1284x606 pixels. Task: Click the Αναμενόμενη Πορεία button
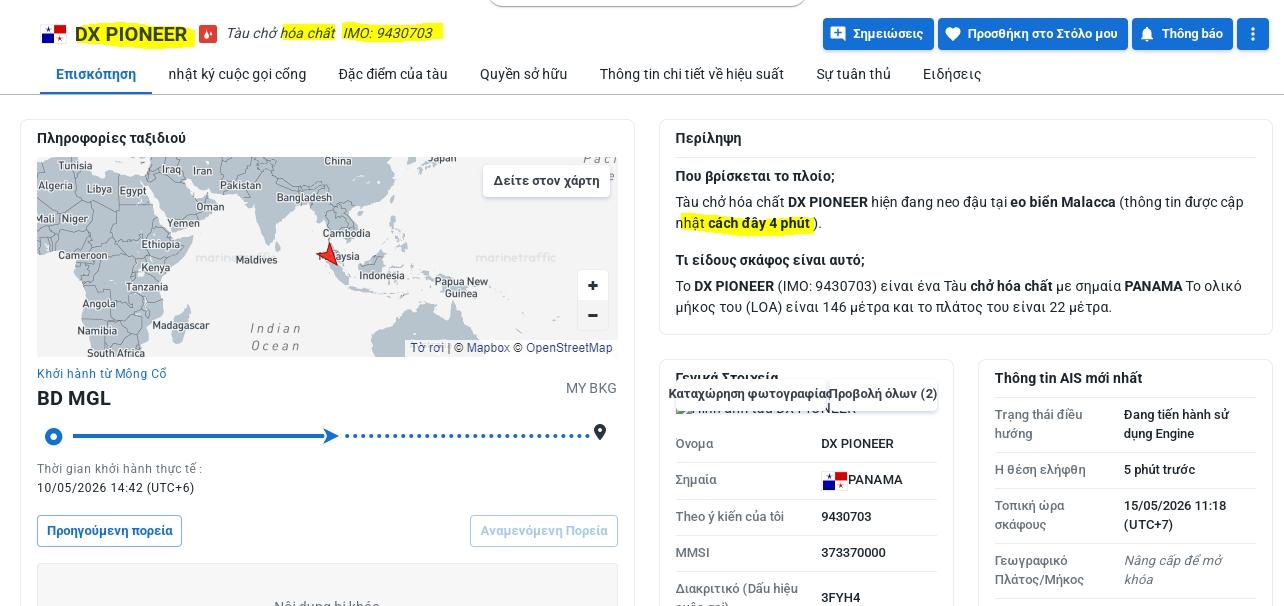[x=544, y=531]
